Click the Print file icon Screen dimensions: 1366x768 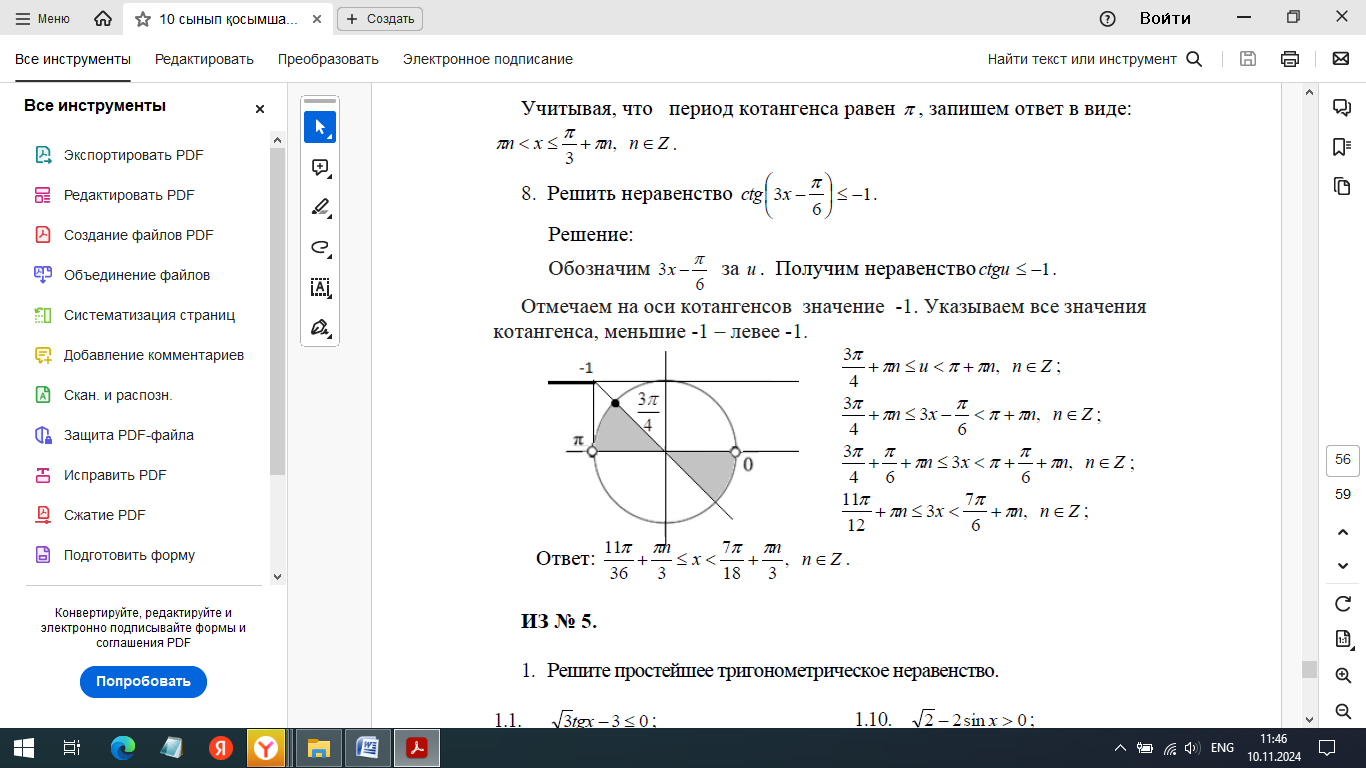pos(1290,59)
